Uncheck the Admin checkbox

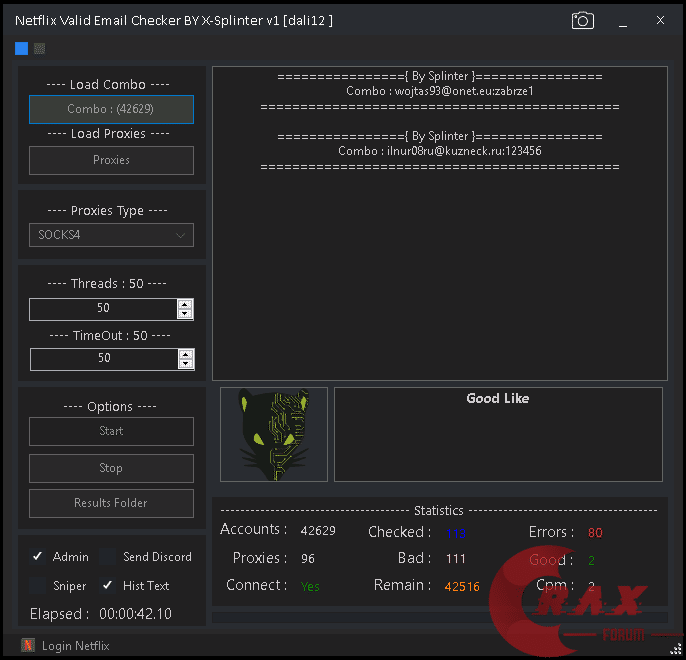click(x=38, y=556)
